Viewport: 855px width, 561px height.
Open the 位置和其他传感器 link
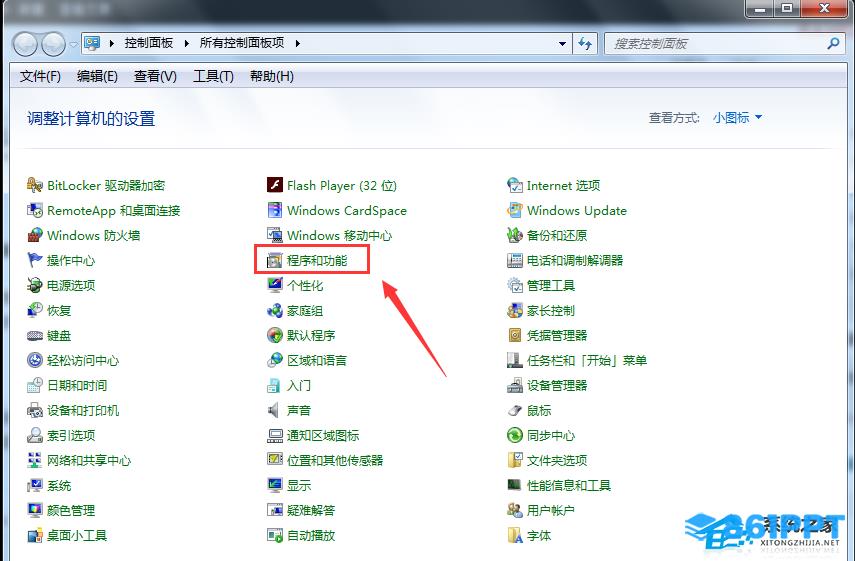tap(335, 460)
